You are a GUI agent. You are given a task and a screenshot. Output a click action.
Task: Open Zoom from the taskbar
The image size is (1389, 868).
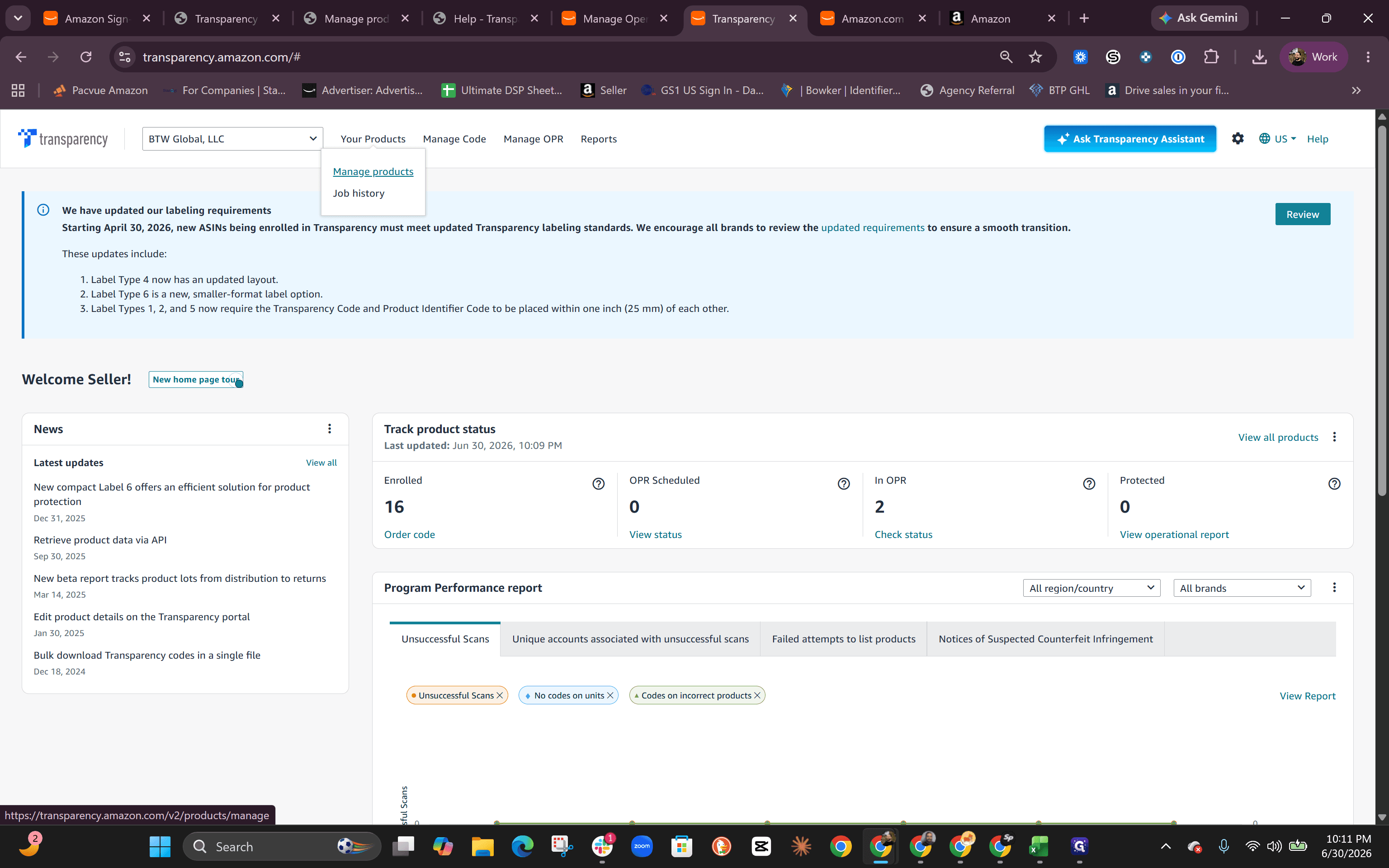(642, 846)
